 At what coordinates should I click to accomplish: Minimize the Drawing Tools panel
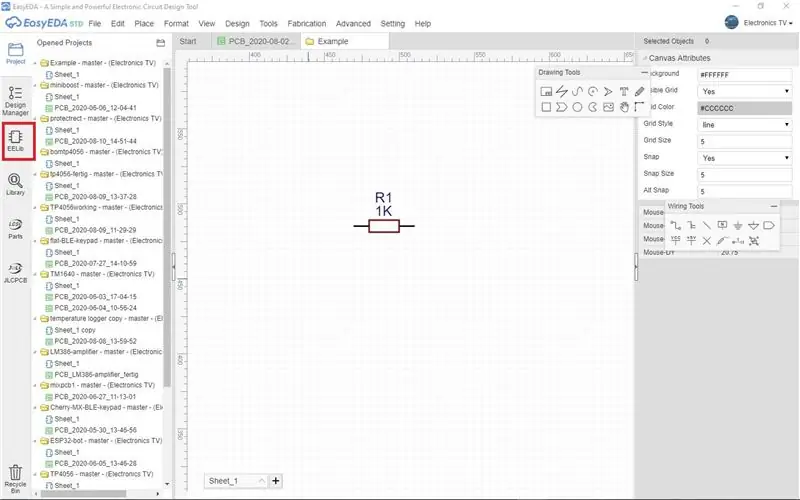[644, 72]
